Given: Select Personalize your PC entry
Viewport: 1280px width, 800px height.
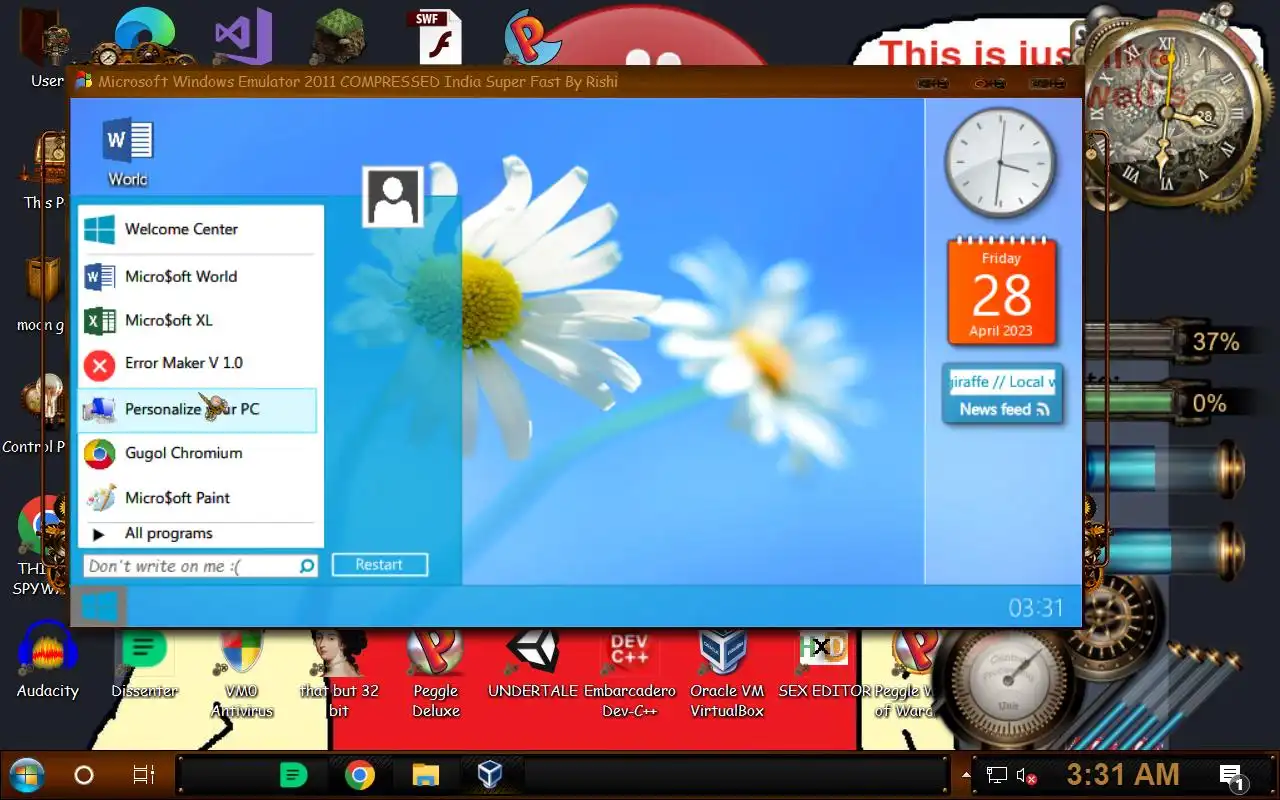Looking at the screenshot, I should pyautogui.click(x=198, y=409).
